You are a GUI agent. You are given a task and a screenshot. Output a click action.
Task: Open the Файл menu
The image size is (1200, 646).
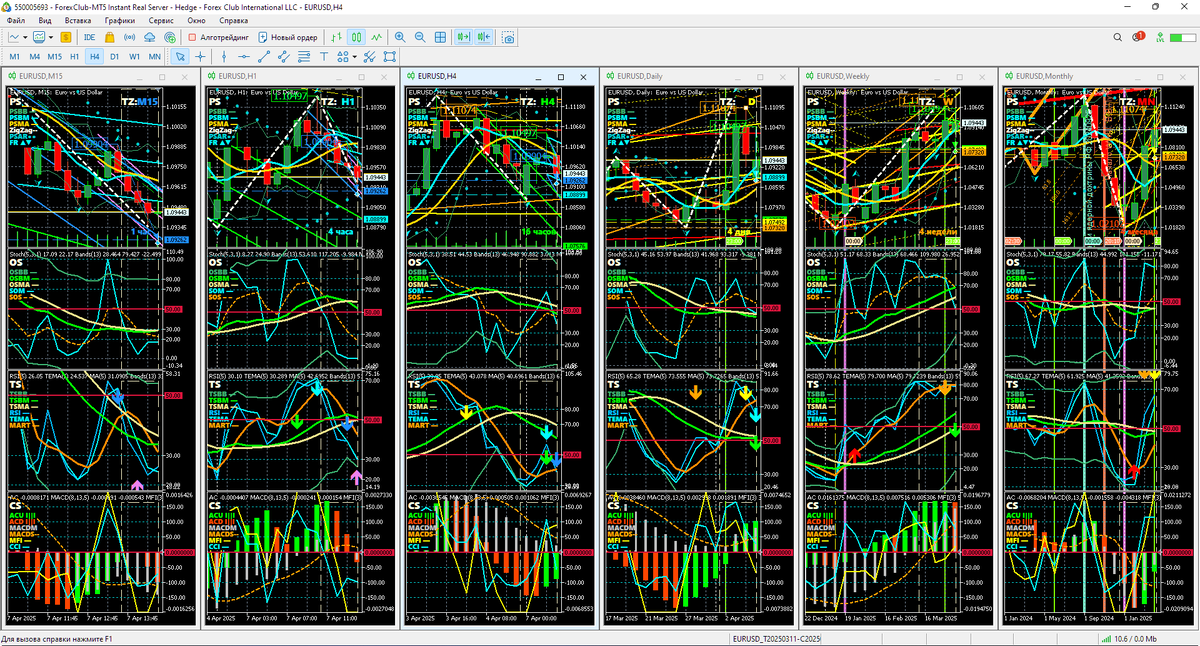tap(16, 20)
